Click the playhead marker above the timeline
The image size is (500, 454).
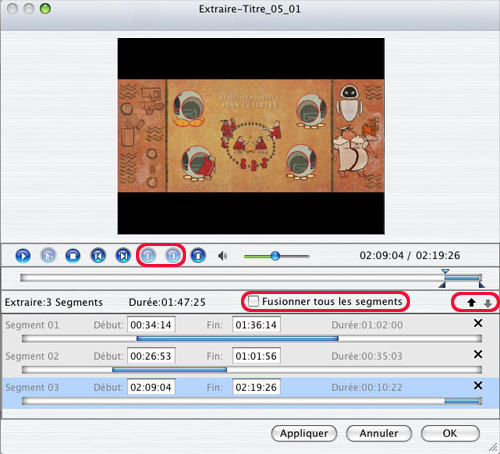pos(445,271)
